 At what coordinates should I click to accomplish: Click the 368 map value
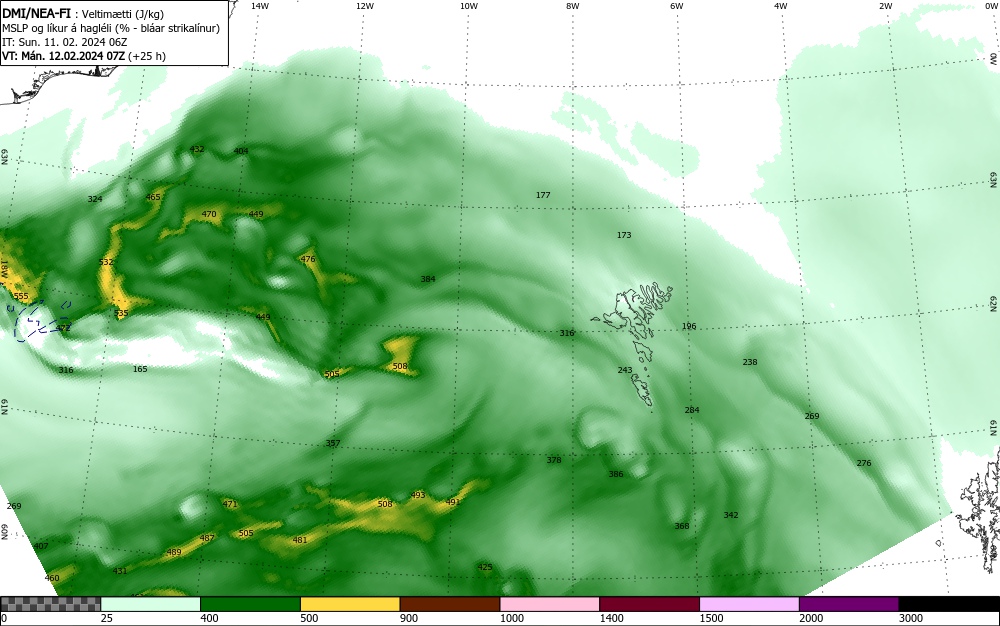coord(682,527)
